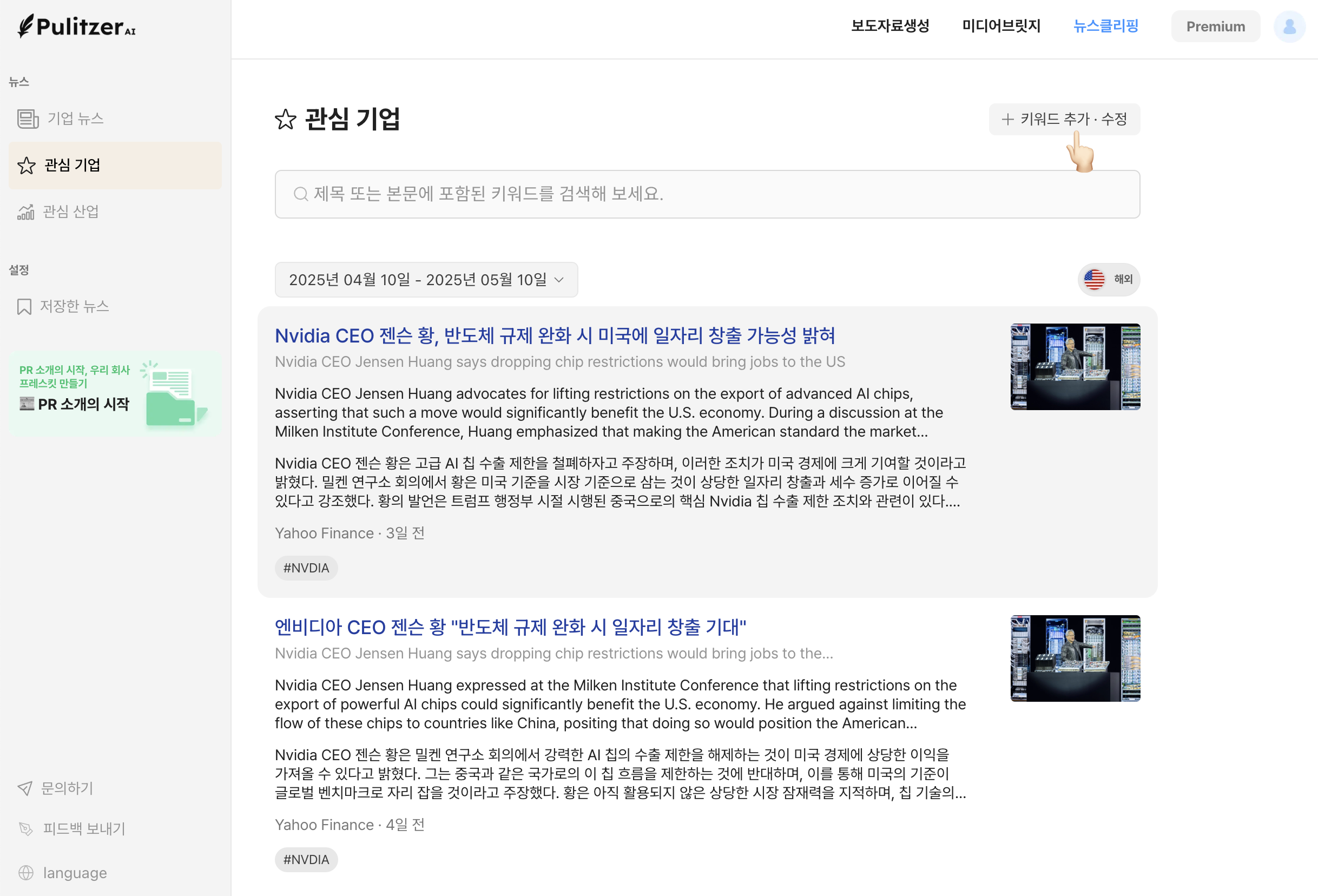Viewport: 1318px width, 896px height.
Task: Select 관심 기업 sidebar item
Action: 115,165
